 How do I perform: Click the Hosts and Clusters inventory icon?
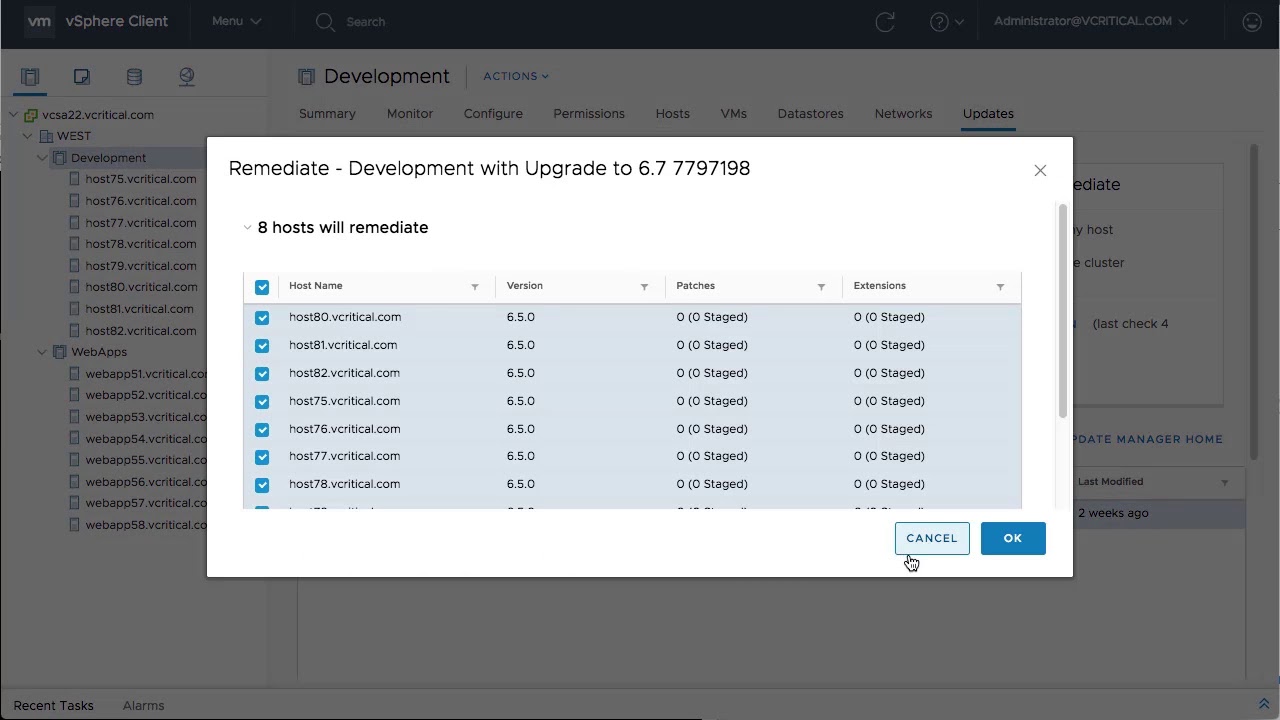pyautogui.click(x=30, y=77)
